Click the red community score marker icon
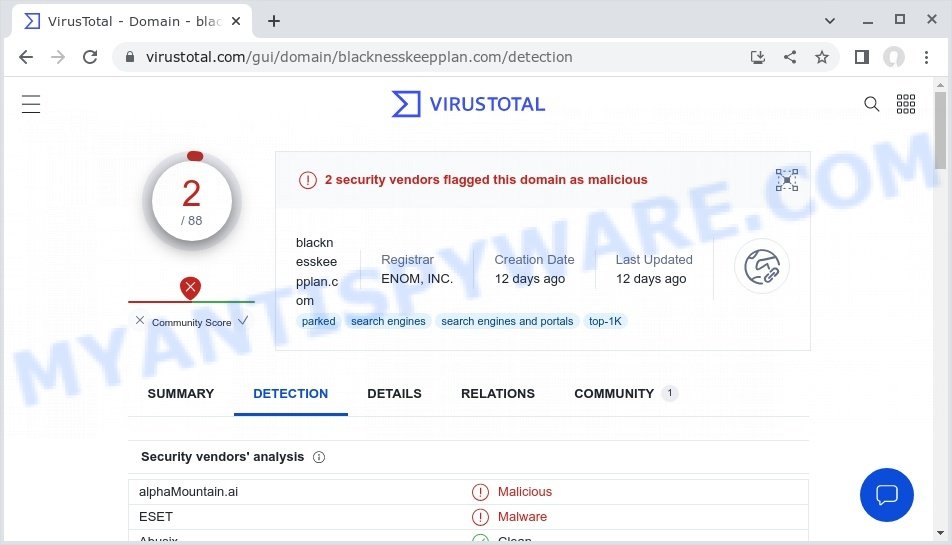The width and height of the screenshot is (952, 545). tap(191, 288)
